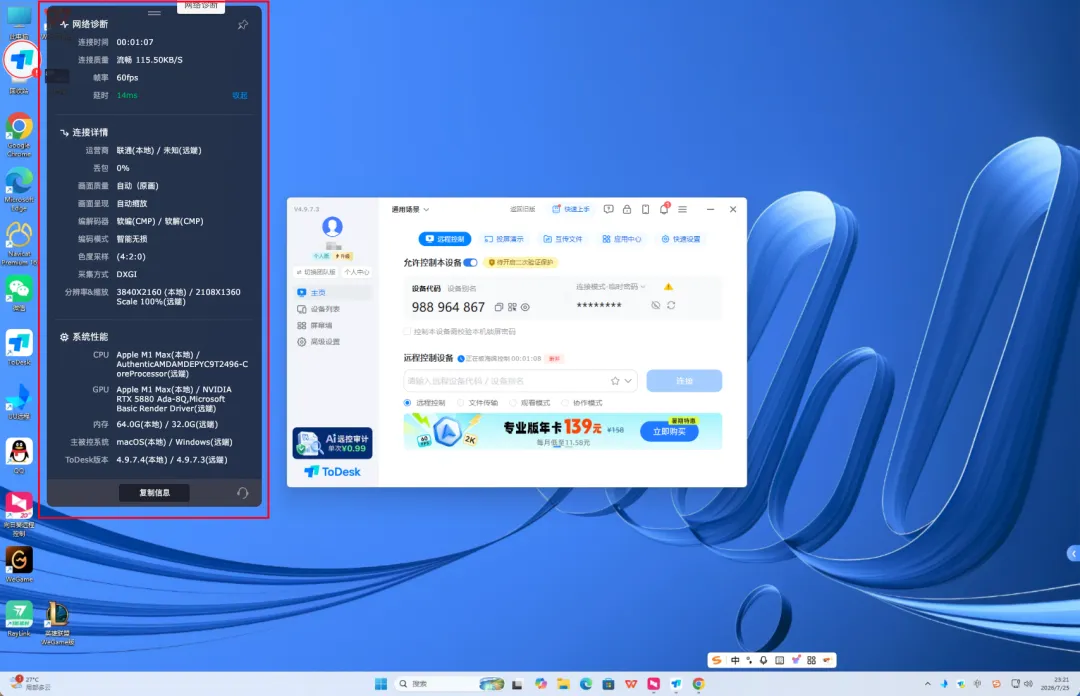Switch to 快捷设置 tab

click(681, 239)
